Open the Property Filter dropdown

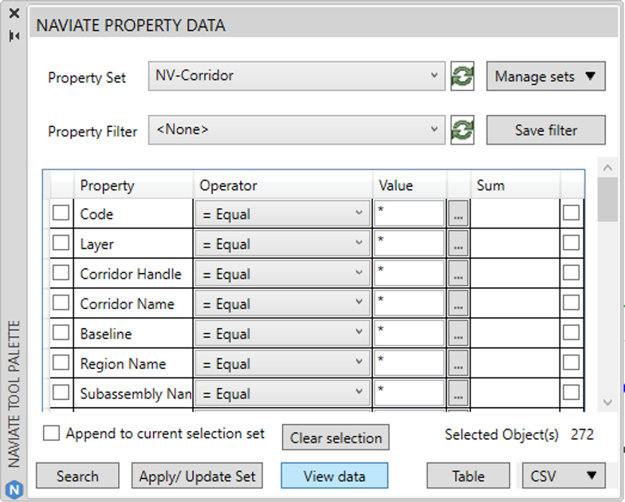[x=297, y=130]
